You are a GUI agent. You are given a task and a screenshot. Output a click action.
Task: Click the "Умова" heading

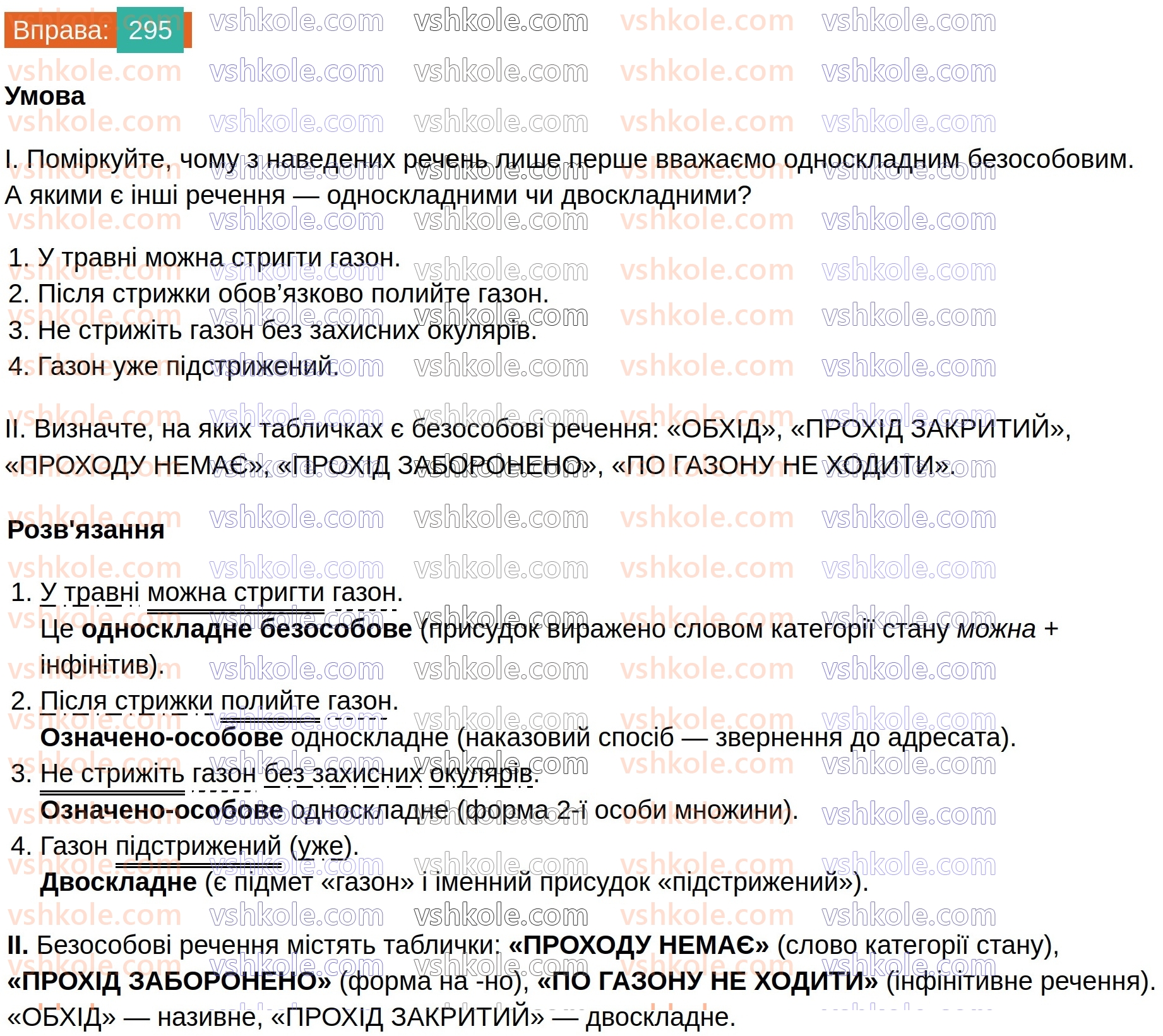45,97
